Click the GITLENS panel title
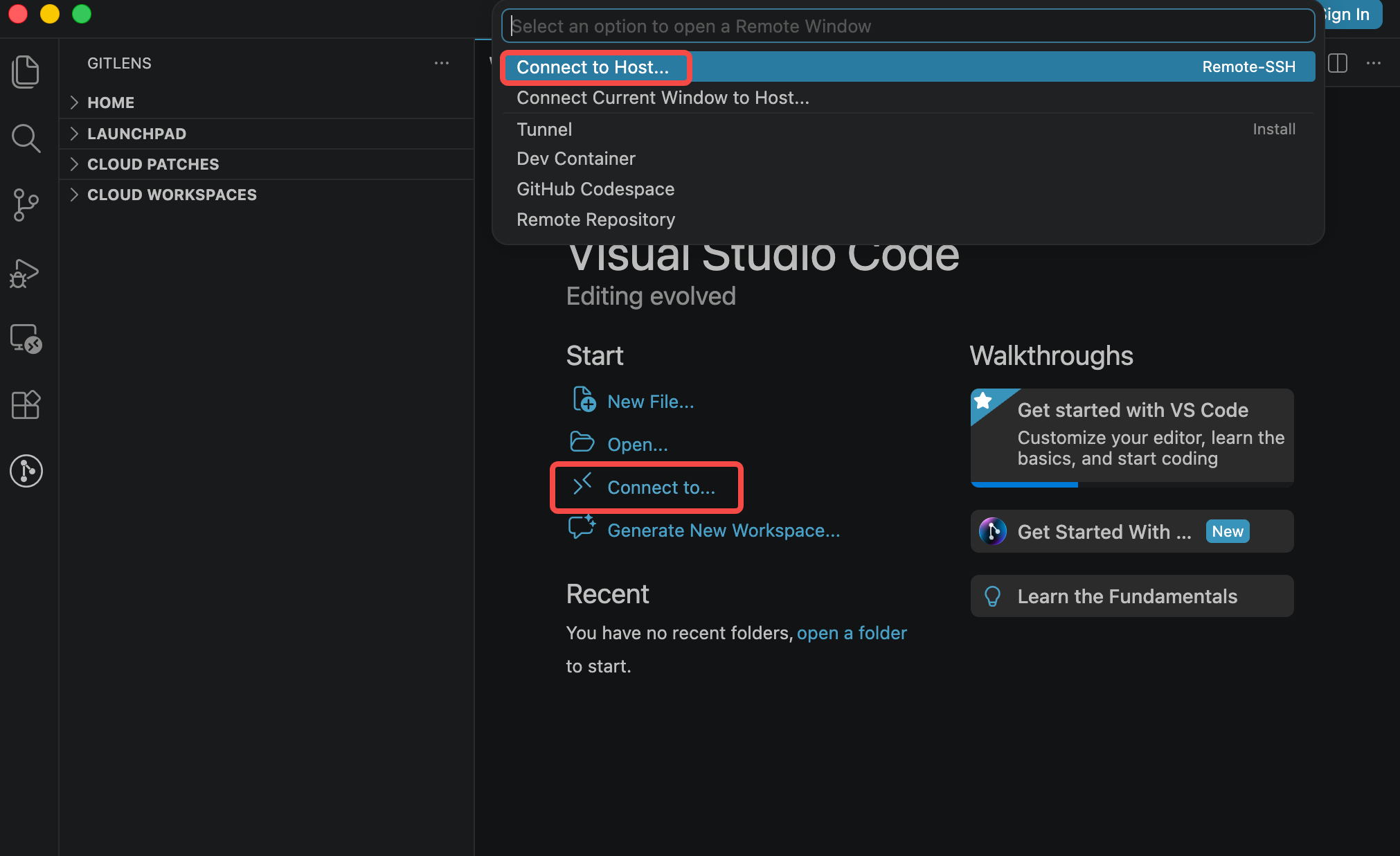Viewport: 1400px width, 856px height. click(119, 63)
